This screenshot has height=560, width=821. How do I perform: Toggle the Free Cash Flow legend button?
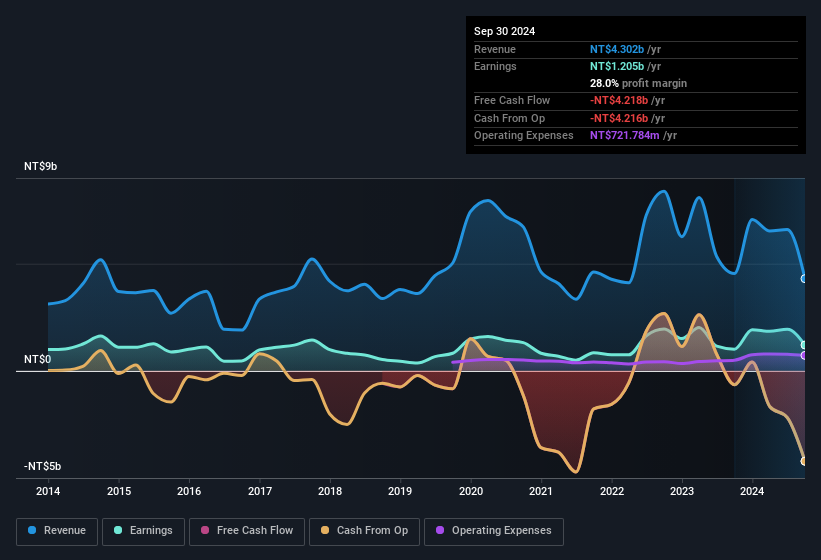click(x=247, y=531)
